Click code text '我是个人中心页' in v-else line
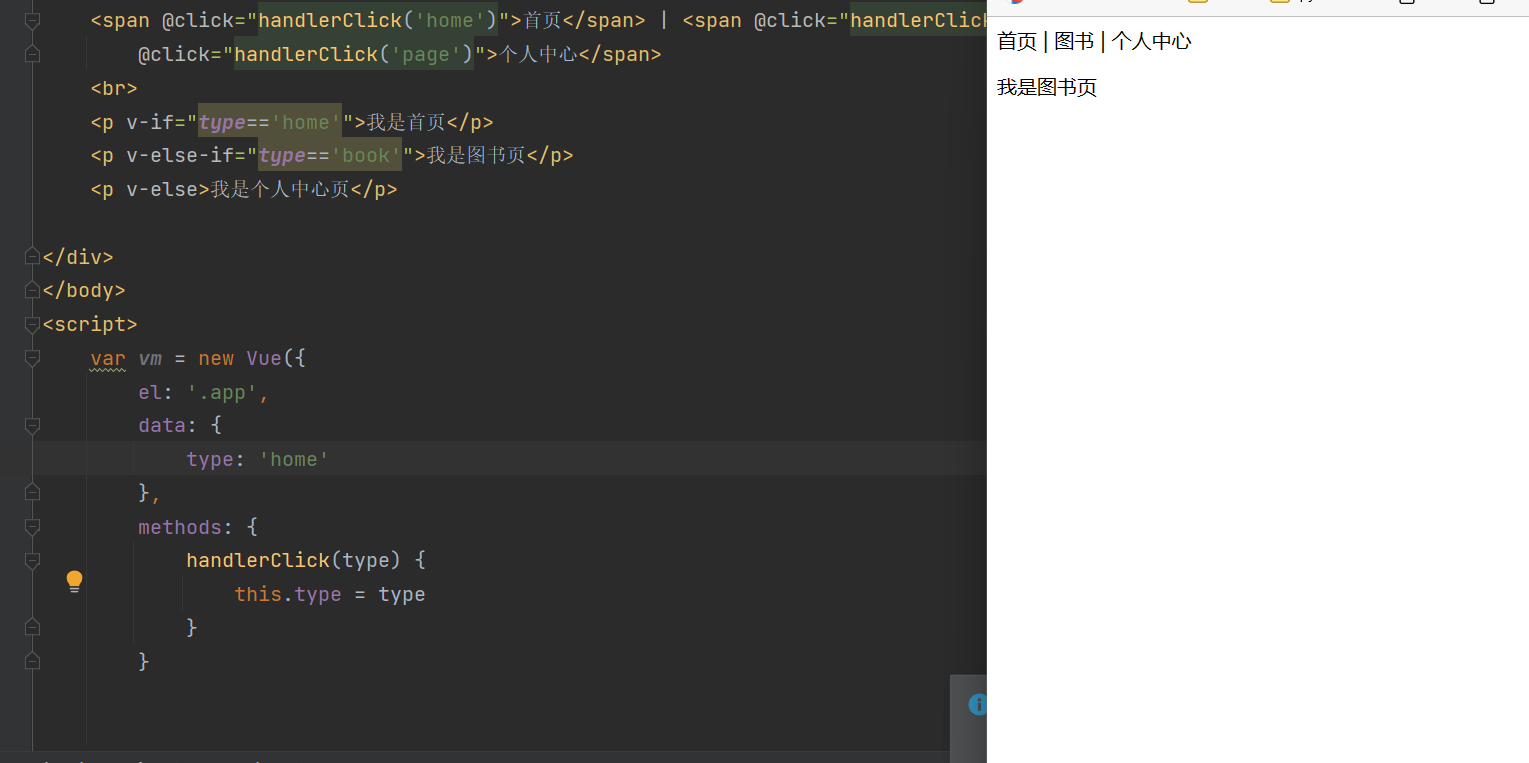Image resolution: width=1529 pixels, height=763 pixels. 280,189
